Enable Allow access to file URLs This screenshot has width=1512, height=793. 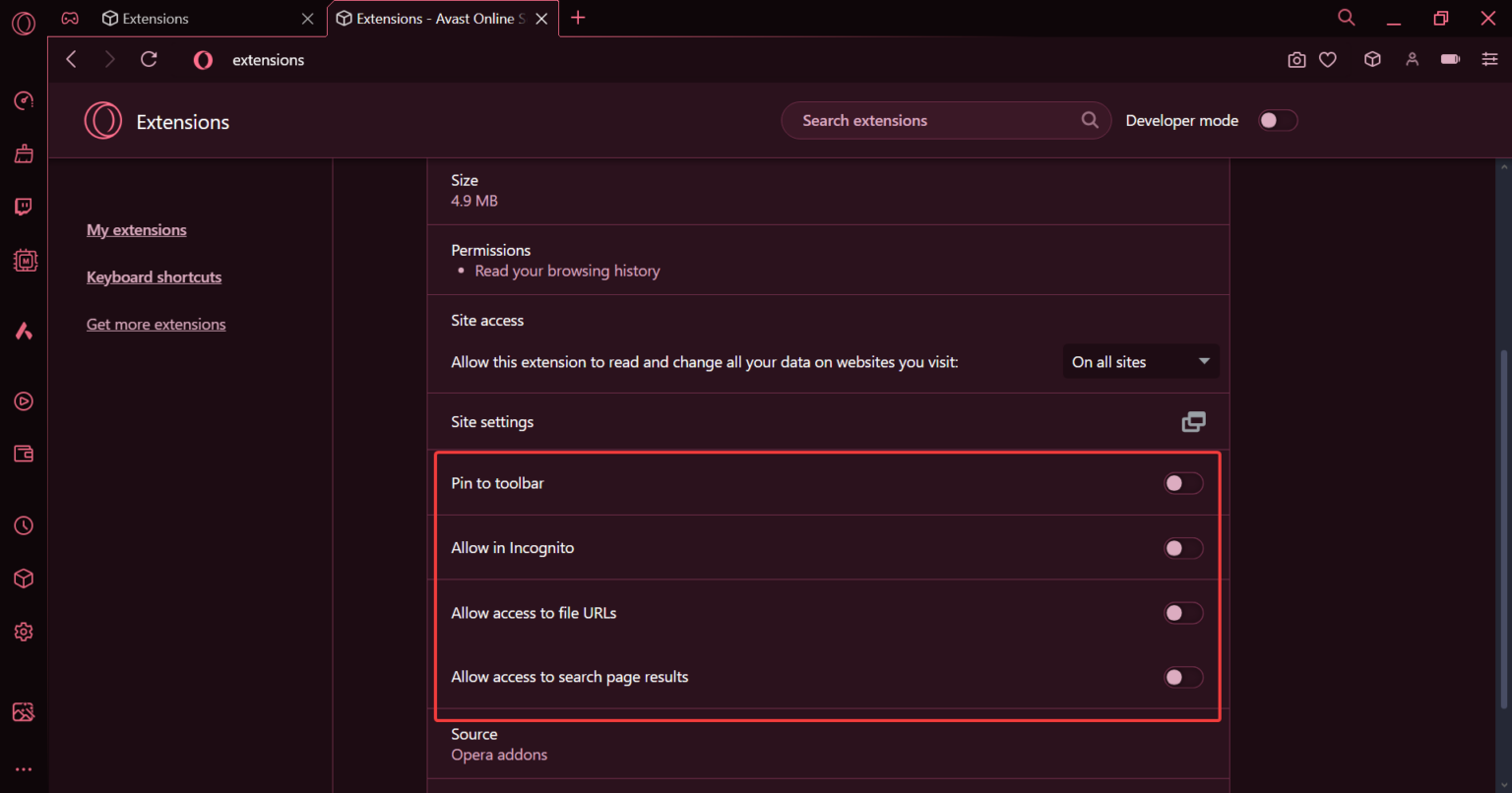point(1183,613)
